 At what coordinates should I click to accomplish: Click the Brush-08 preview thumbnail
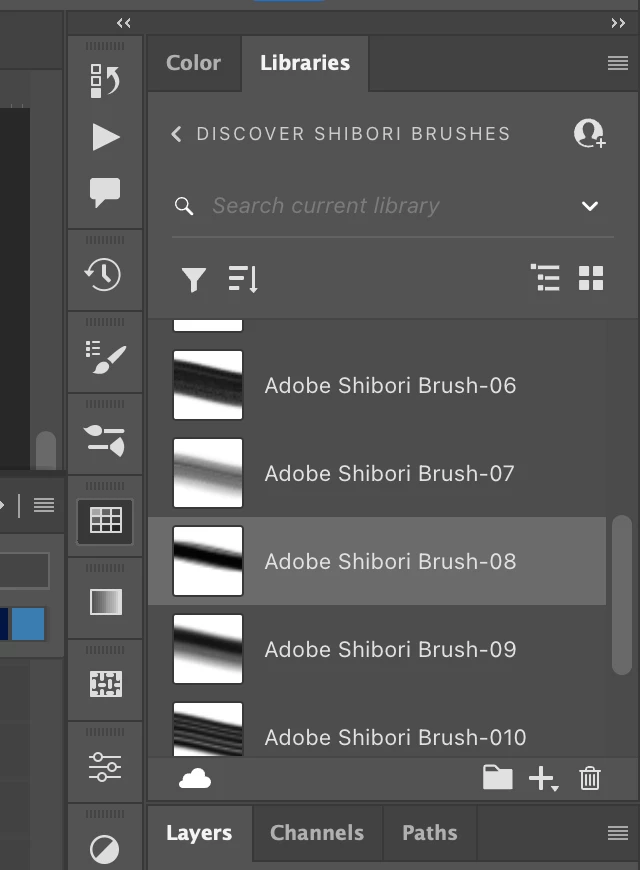coord(208,561)
